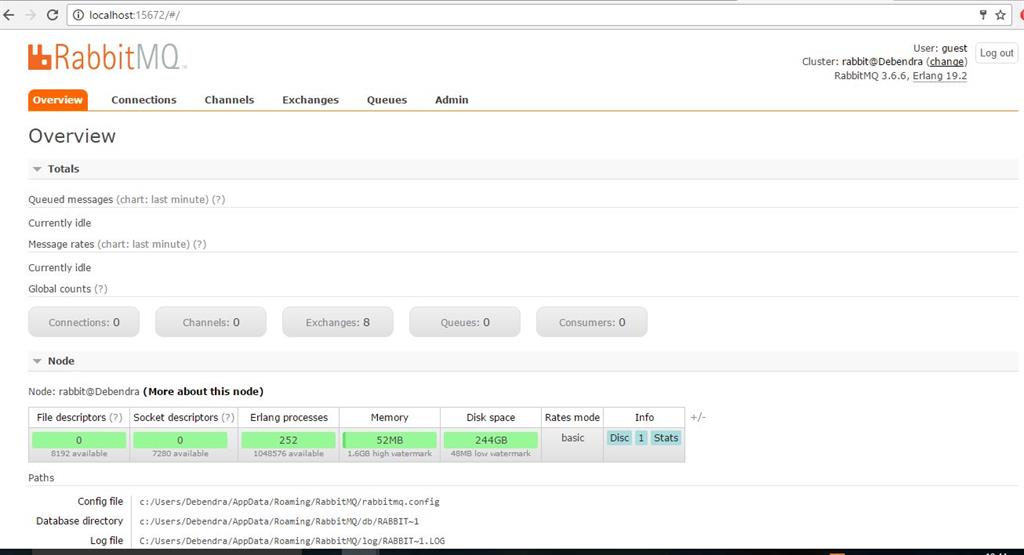Image resolution: width=1024 pixels, height=555 pixels.
Task: Click the 48MB low watermark text
Action: [x=490, y=453]
